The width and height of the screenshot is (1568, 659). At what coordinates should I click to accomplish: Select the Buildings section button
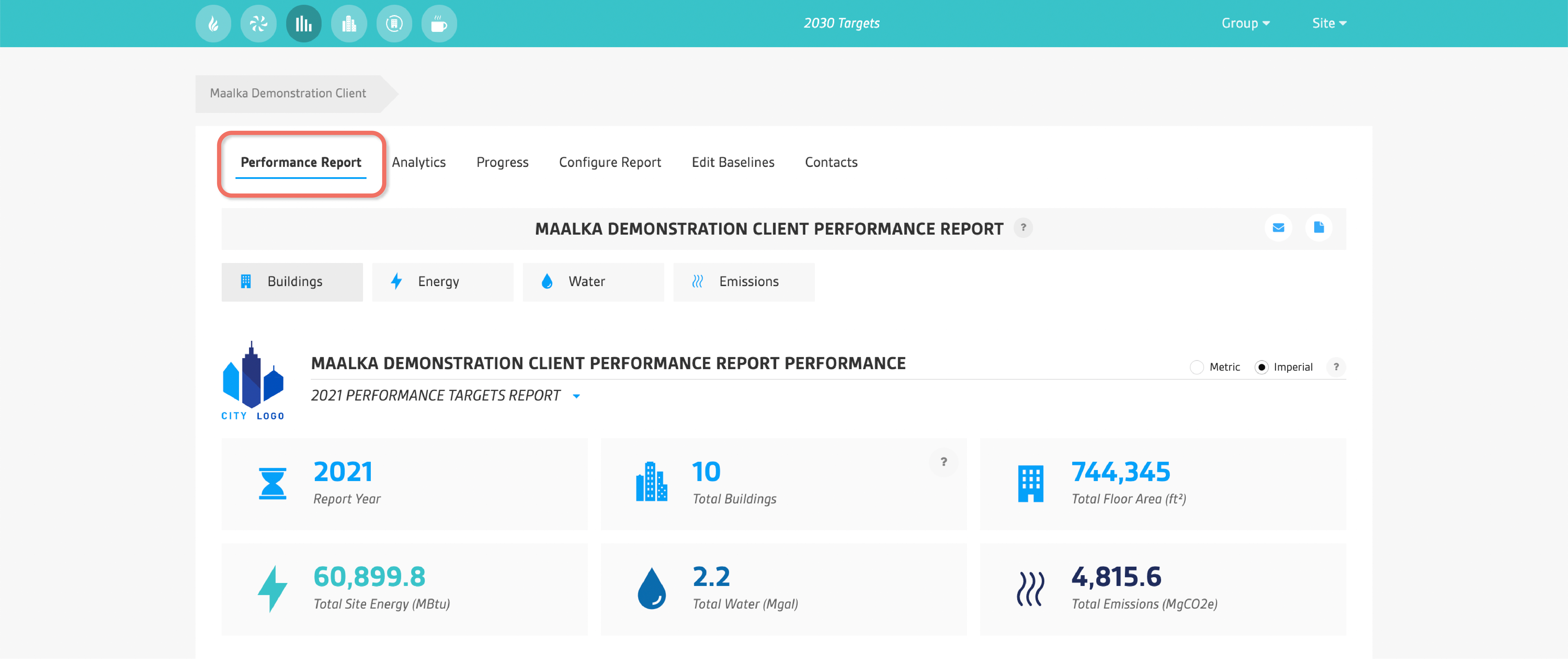click(292, 282)
